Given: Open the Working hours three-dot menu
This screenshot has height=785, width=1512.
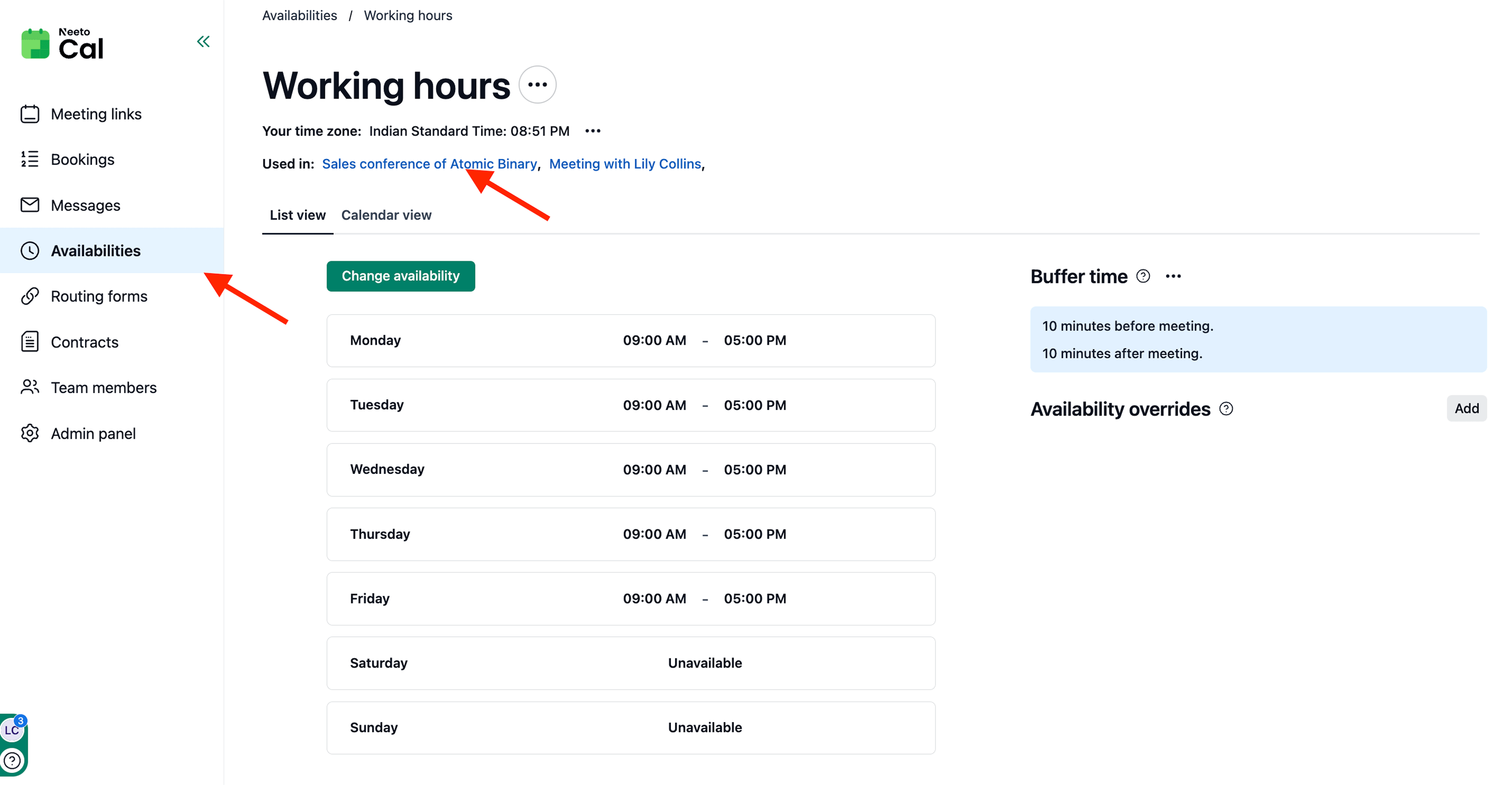Looking at the screenshot, I should click(537, 85).
